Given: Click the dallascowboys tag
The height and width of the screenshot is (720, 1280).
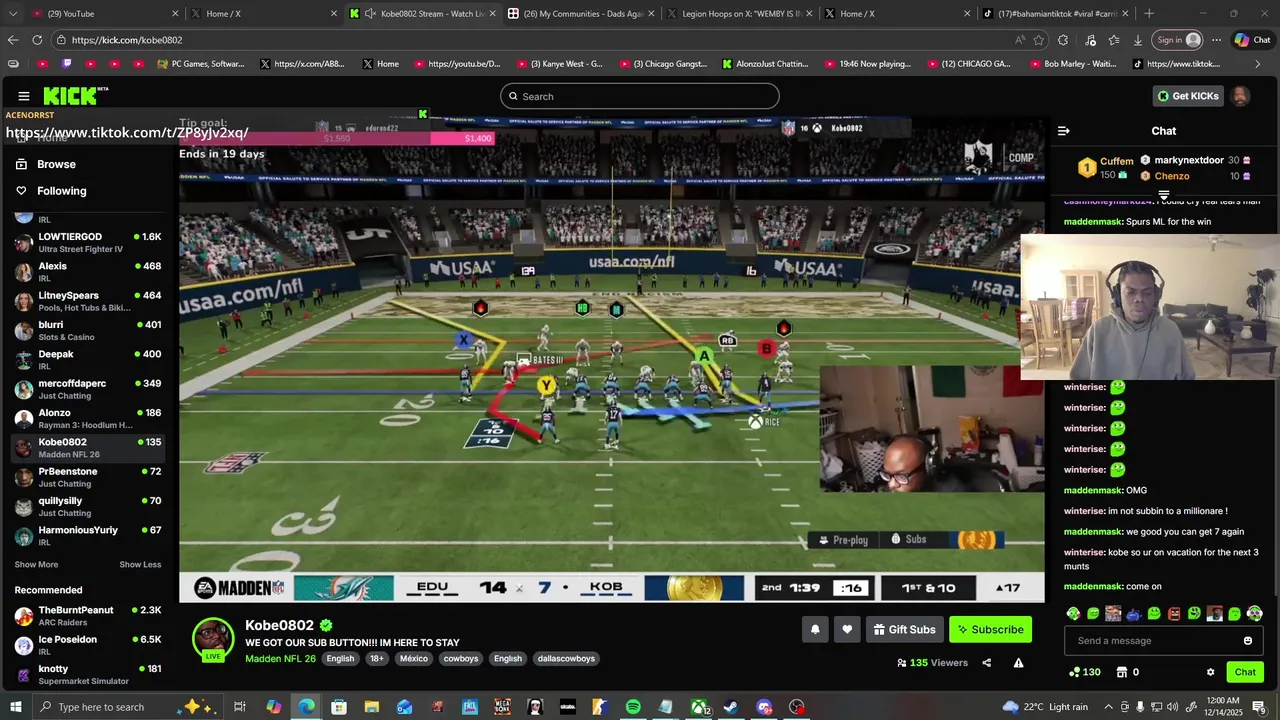Looking at the screenshot, I should [x=566, y=659].
